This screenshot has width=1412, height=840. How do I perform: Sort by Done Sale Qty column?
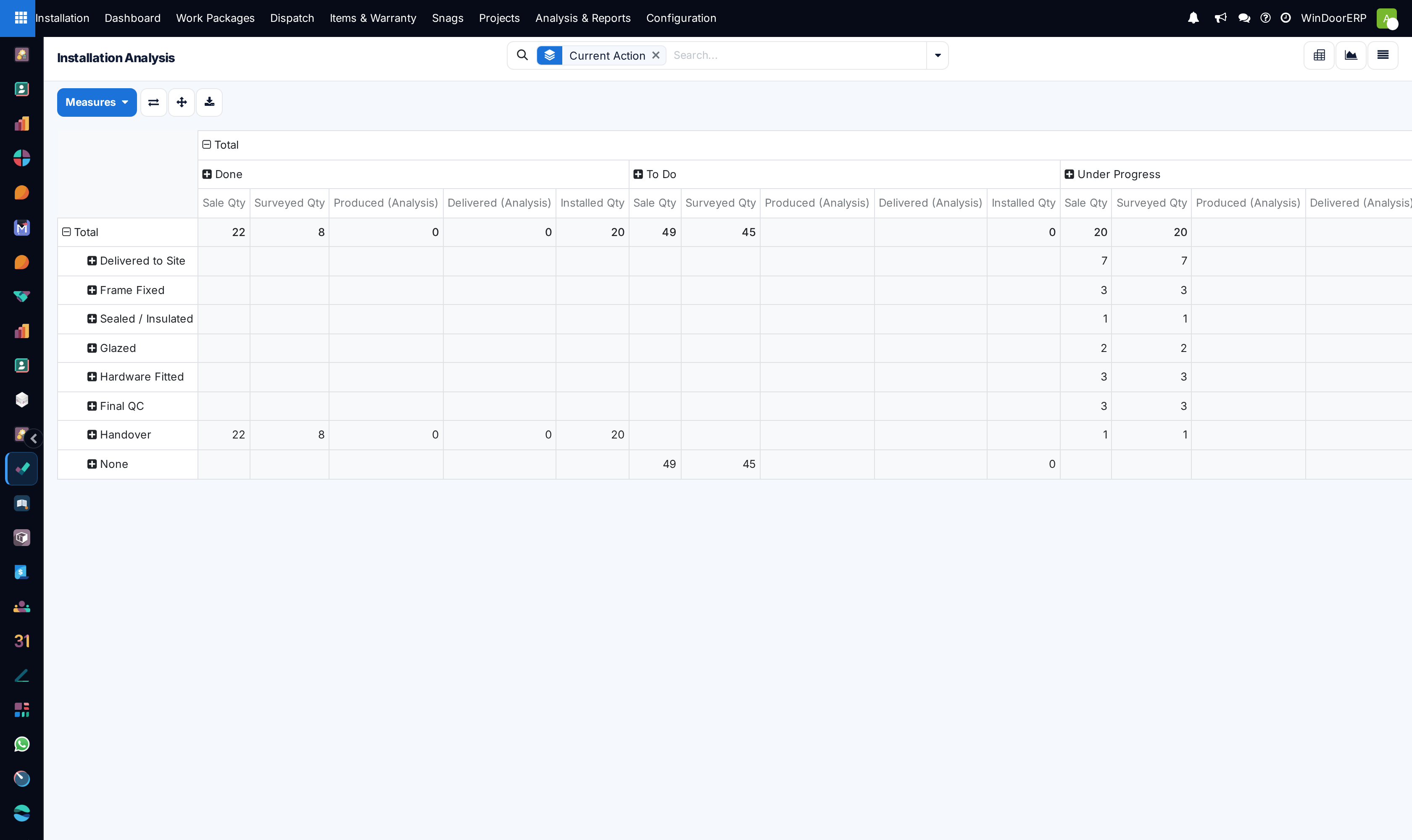[224, 203]
